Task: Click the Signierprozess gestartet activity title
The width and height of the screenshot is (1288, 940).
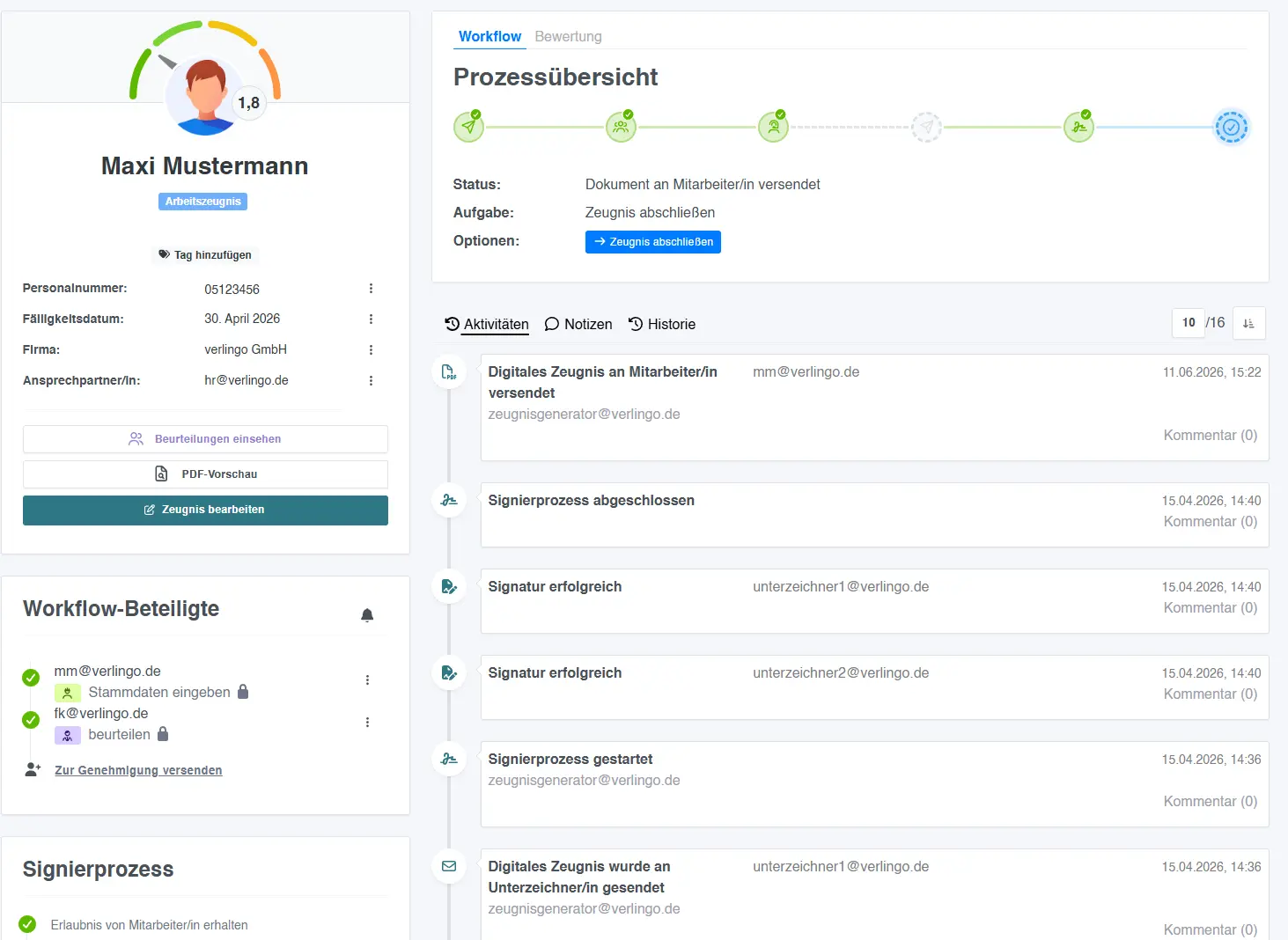Action: coord(570,760)
